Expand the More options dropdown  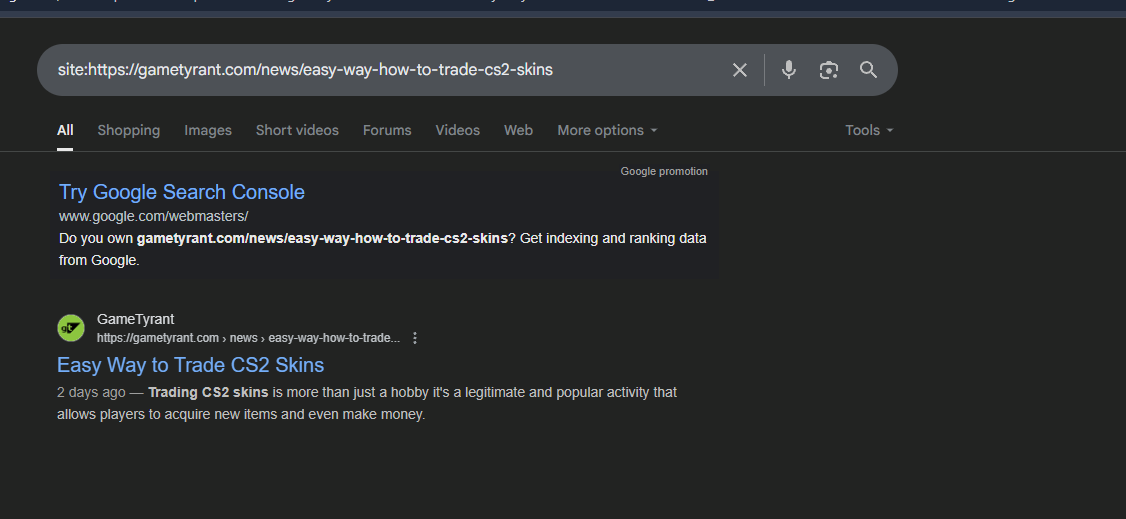tap(608, 130)
